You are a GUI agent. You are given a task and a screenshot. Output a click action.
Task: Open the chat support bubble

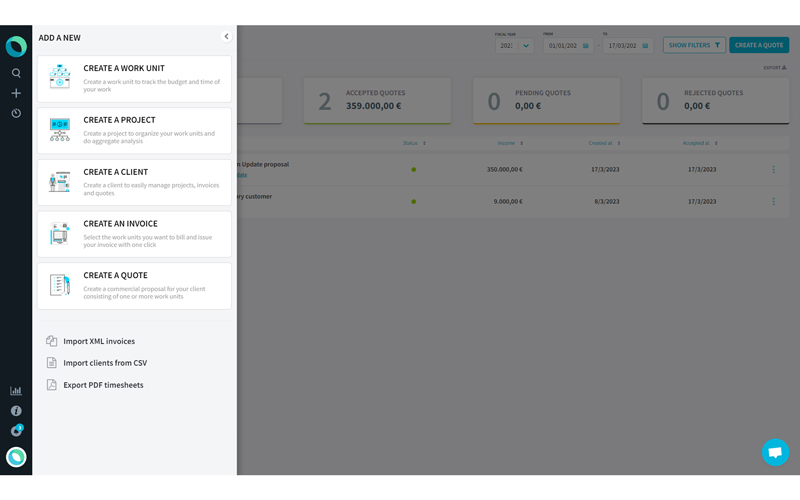pos(775,452)
